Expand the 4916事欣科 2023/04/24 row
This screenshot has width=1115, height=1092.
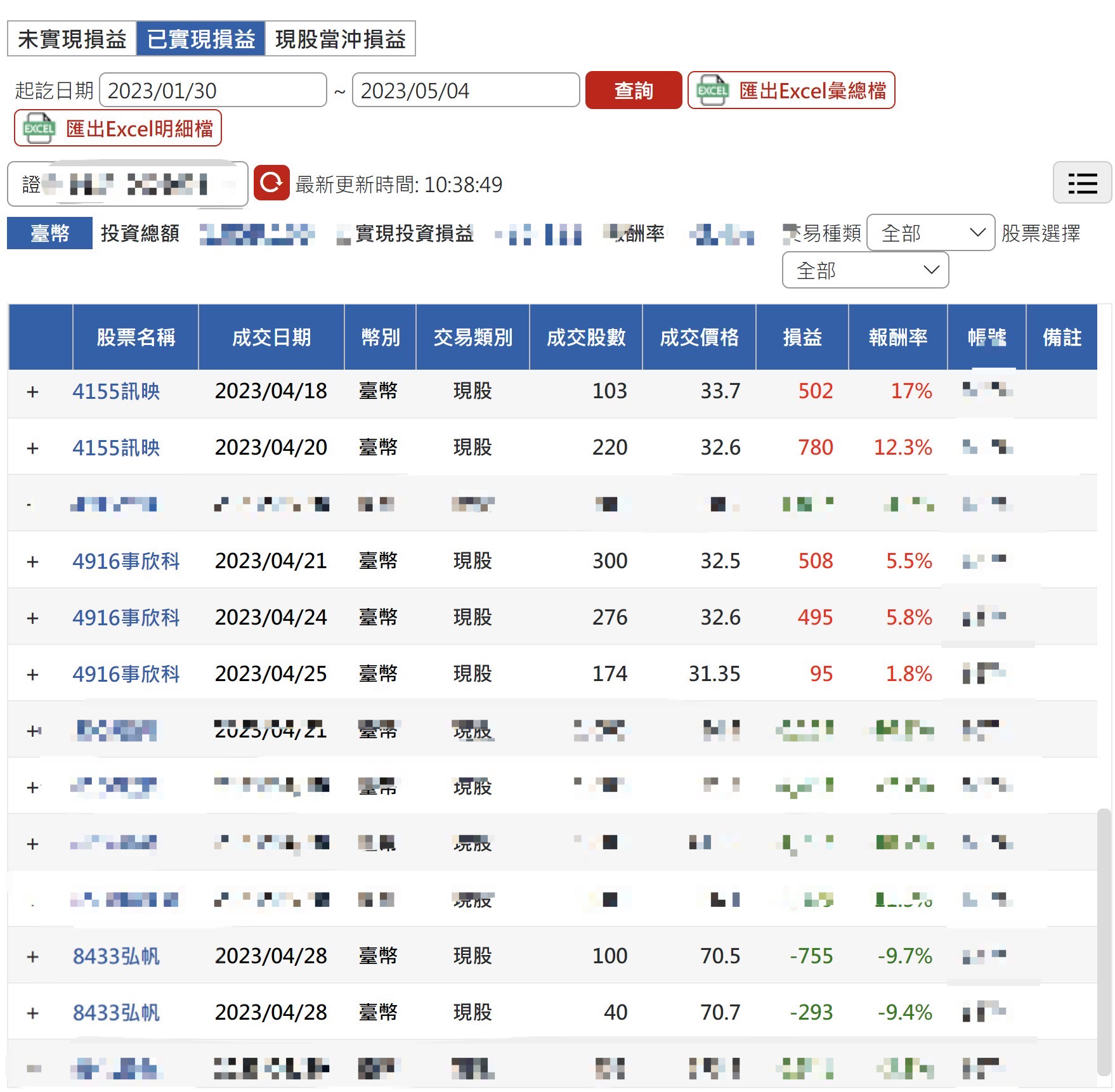33,618
